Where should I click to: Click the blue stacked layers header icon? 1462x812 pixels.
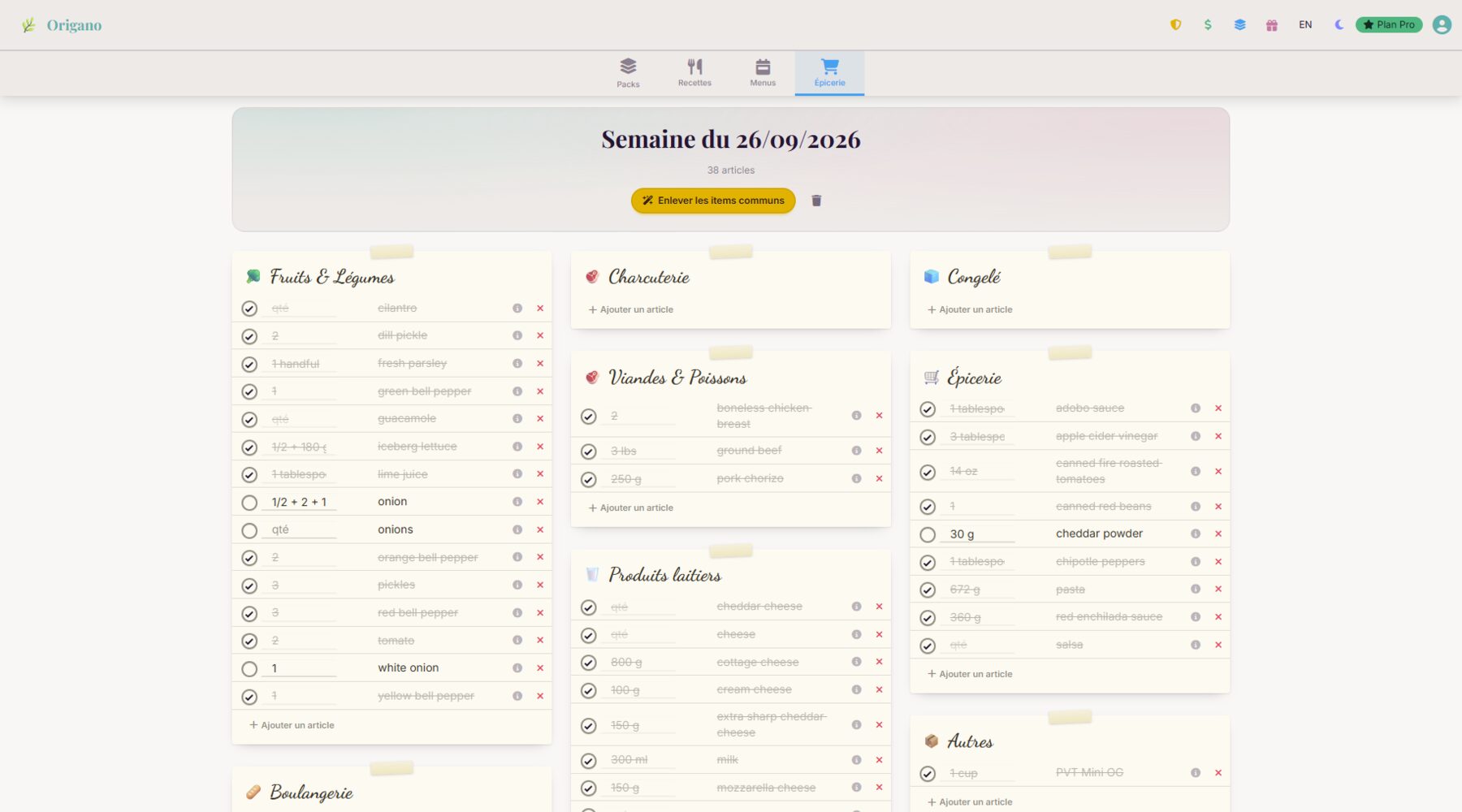(1239, 25)
